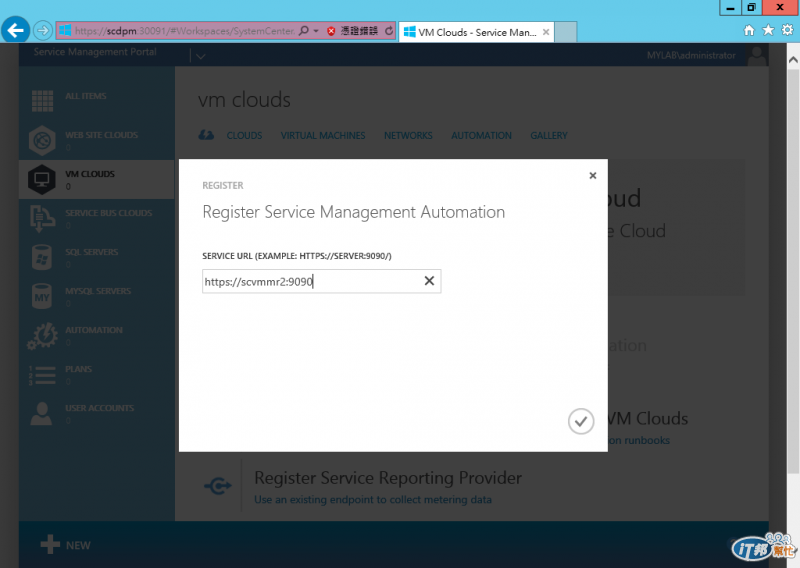Click the Service Reporting Provider plug icon

(218, 486)
